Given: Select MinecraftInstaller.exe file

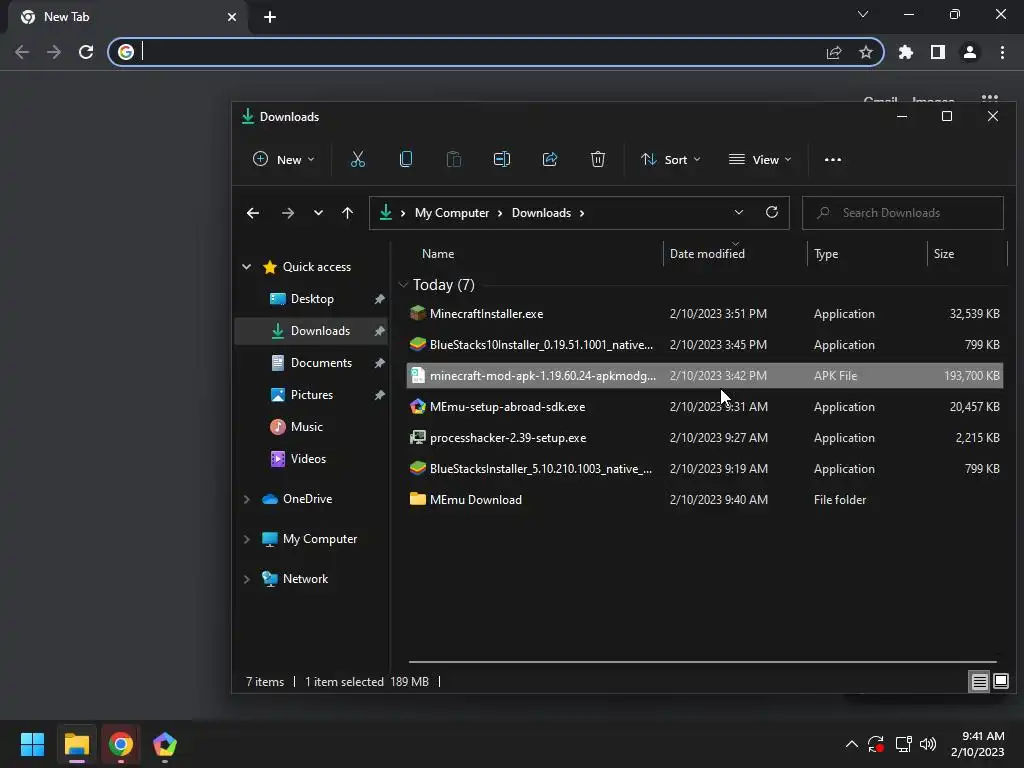Looking at the screenshot, I should pos(705,313).
